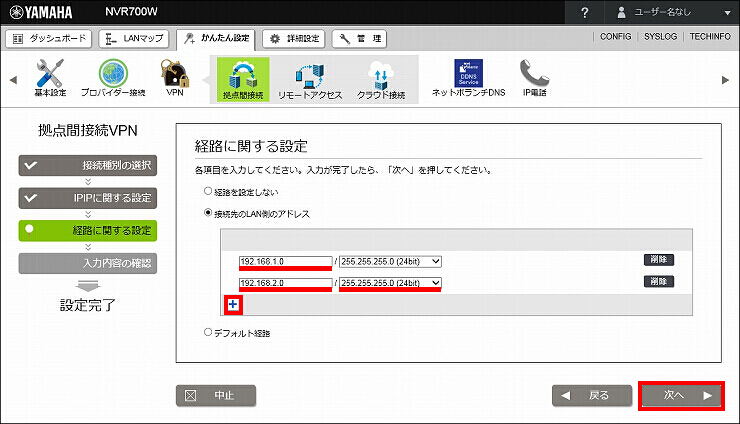Go to 接続種別の選択 wizard step
This screenshot has width=740, height=424.
[88, 166]
